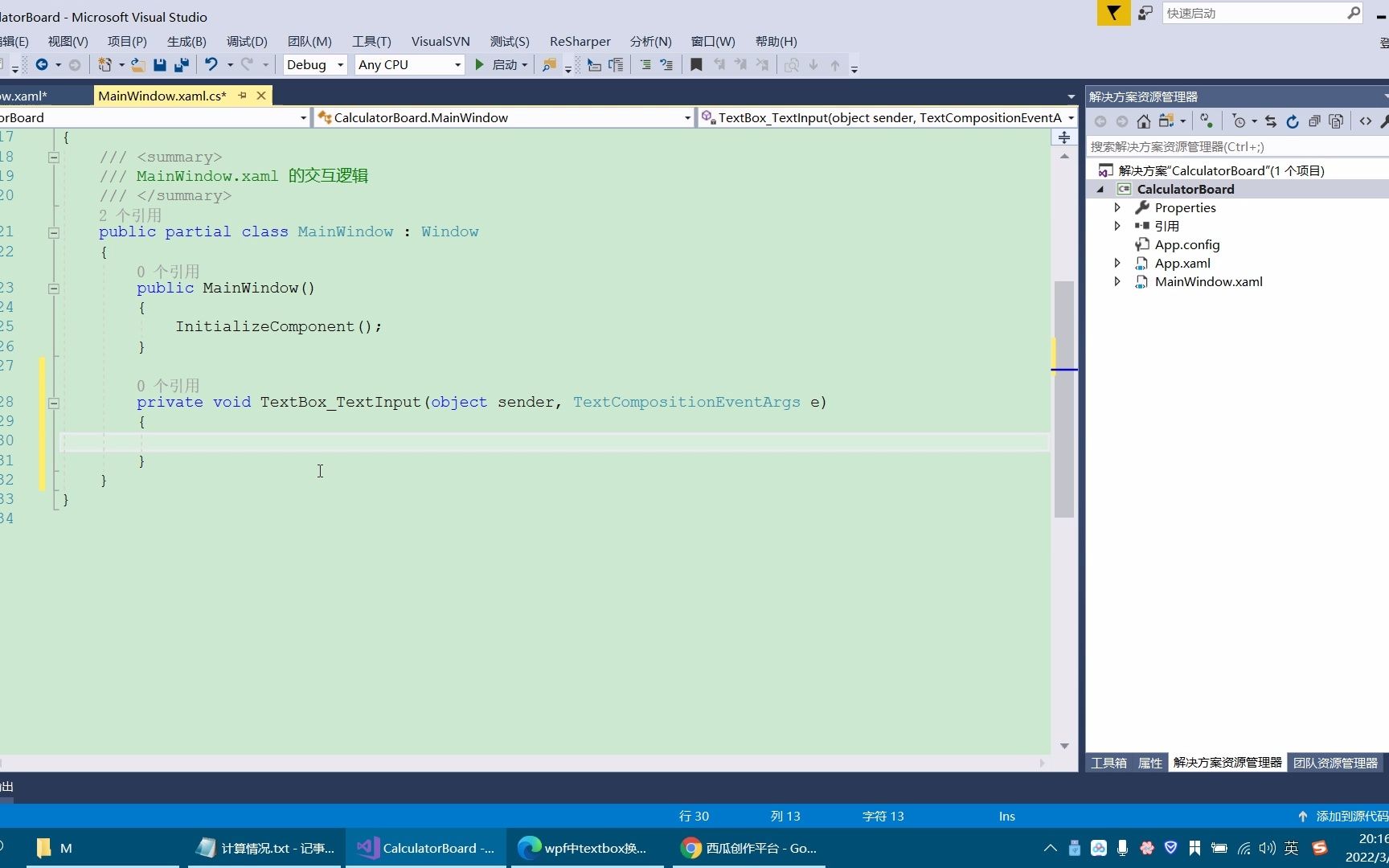Screen dimensions: 1389x868
Task: Expand the 引用 references node
Action: [x=1117, y=226]
